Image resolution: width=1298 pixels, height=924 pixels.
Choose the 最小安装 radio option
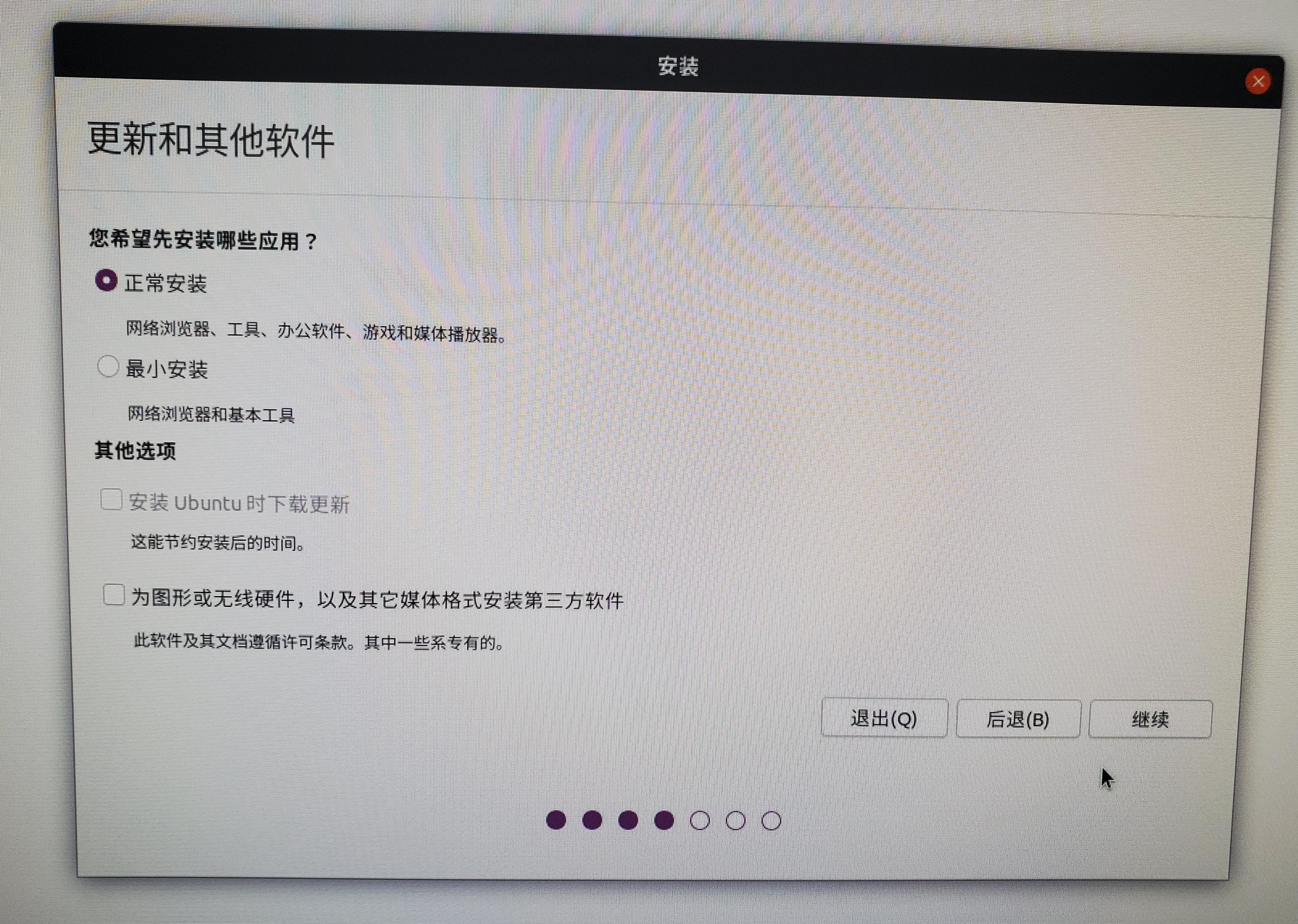pos(108,366)
